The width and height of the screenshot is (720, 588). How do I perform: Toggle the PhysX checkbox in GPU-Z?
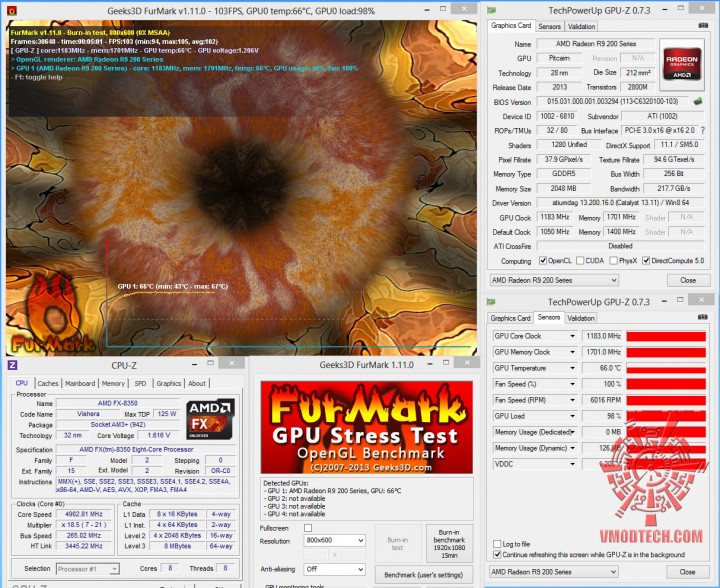point(613,261)
